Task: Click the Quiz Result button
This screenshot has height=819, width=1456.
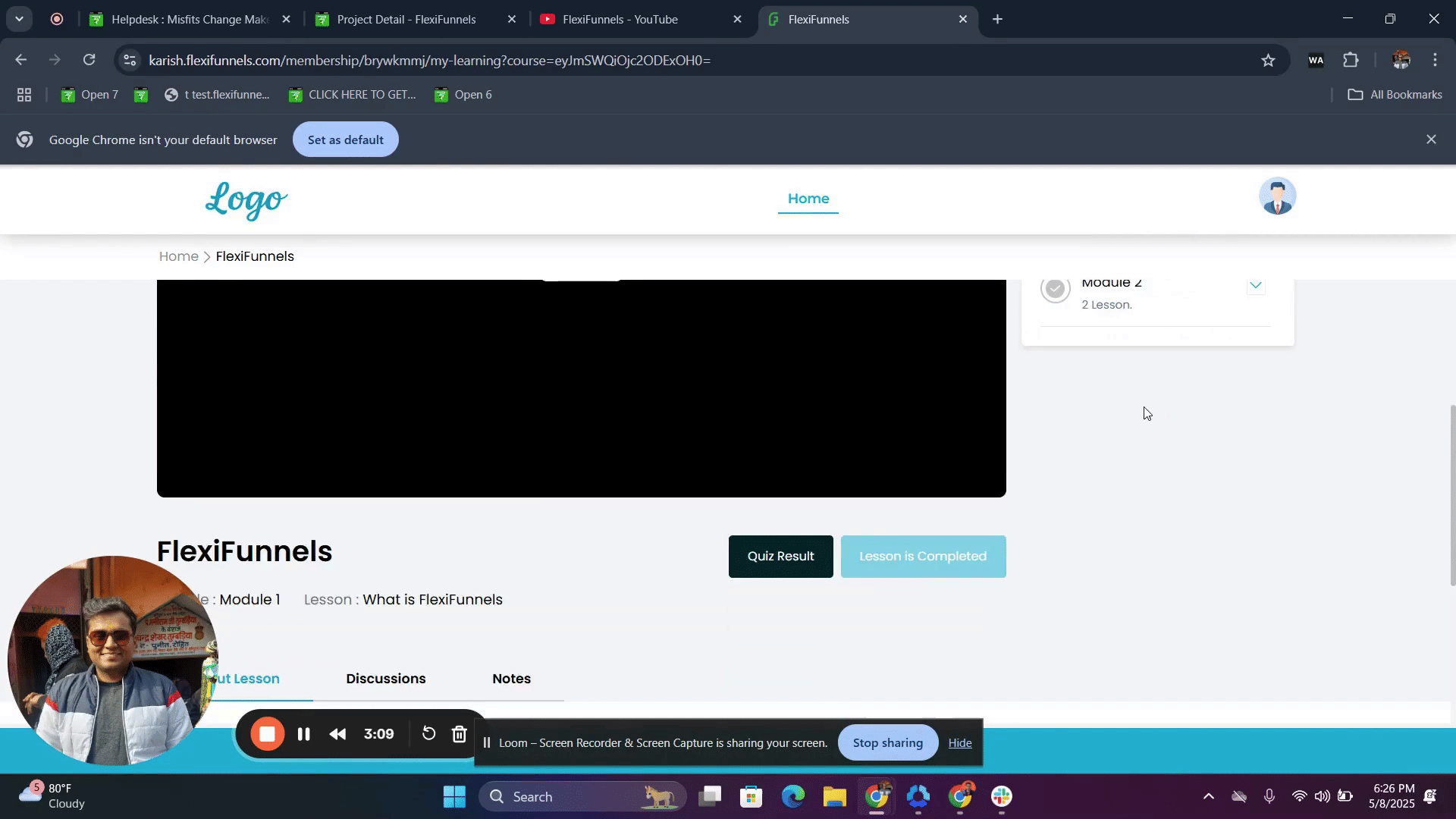Action: tap(780, 557)
